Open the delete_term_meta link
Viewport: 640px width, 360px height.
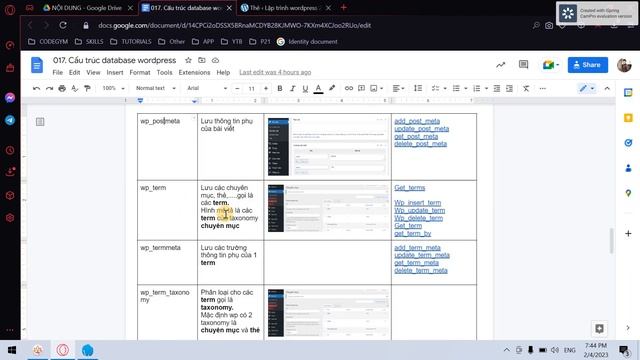click(421, 270)
